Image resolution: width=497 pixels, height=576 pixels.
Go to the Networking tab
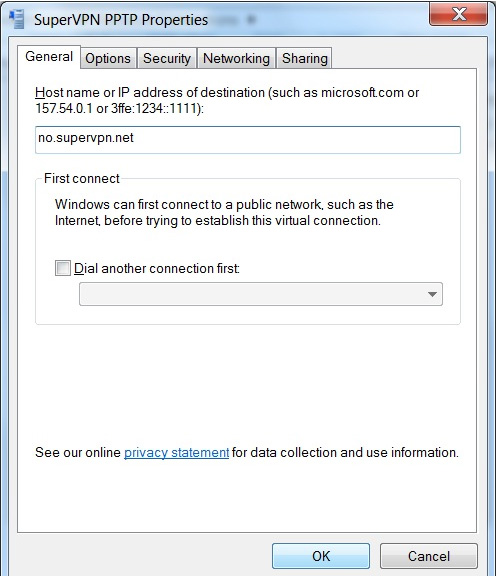coord(236,58)
